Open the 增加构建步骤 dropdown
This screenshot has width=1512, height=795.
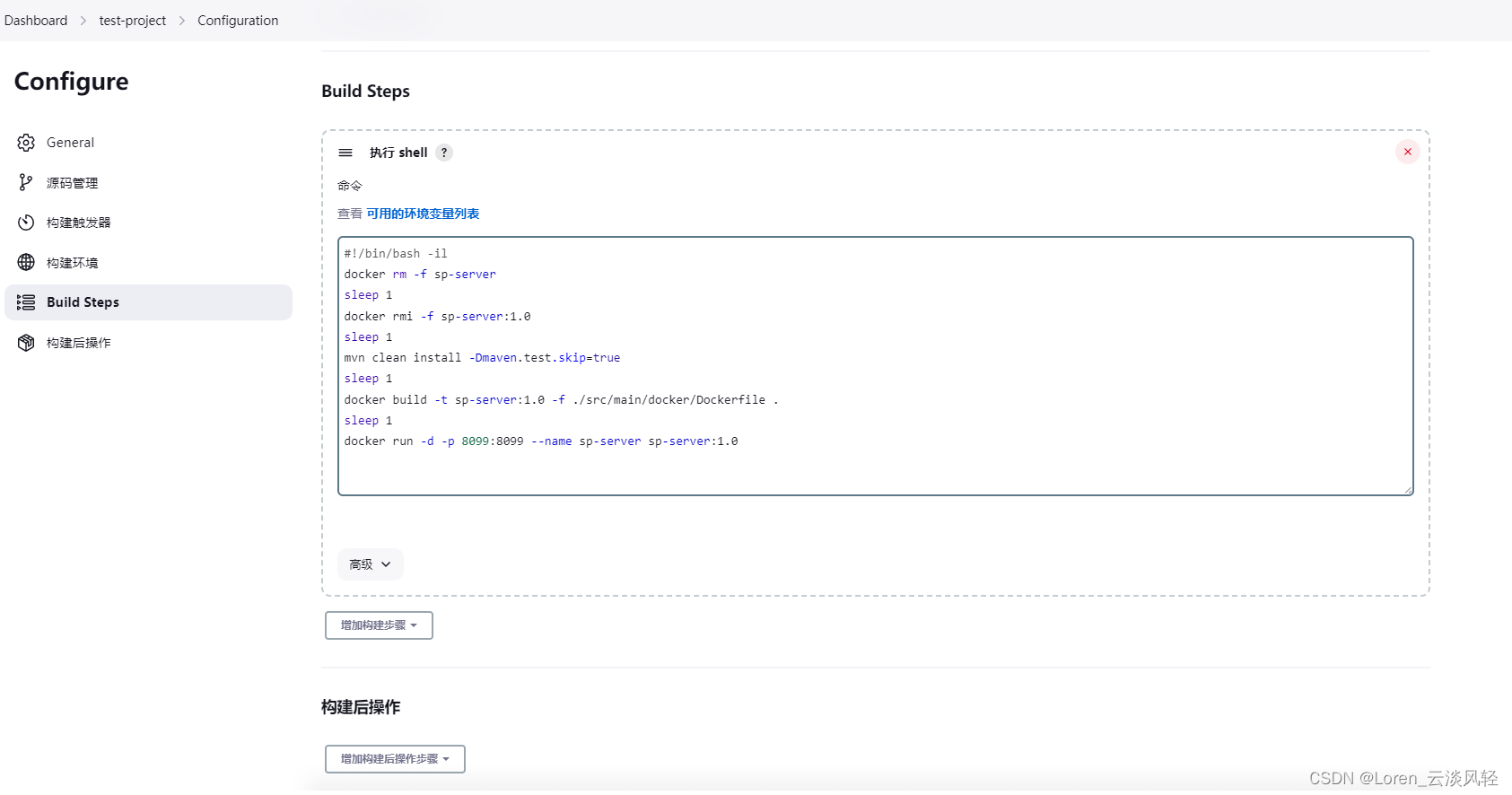(379, 625)
